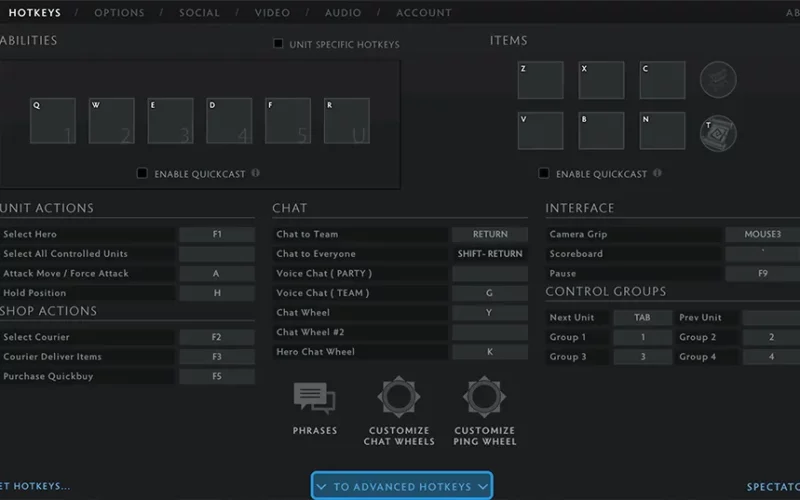The height and width of the screenshot is (500, 800).
Task: Rebind Hold Position key H
Action: [x=217, y=293]
